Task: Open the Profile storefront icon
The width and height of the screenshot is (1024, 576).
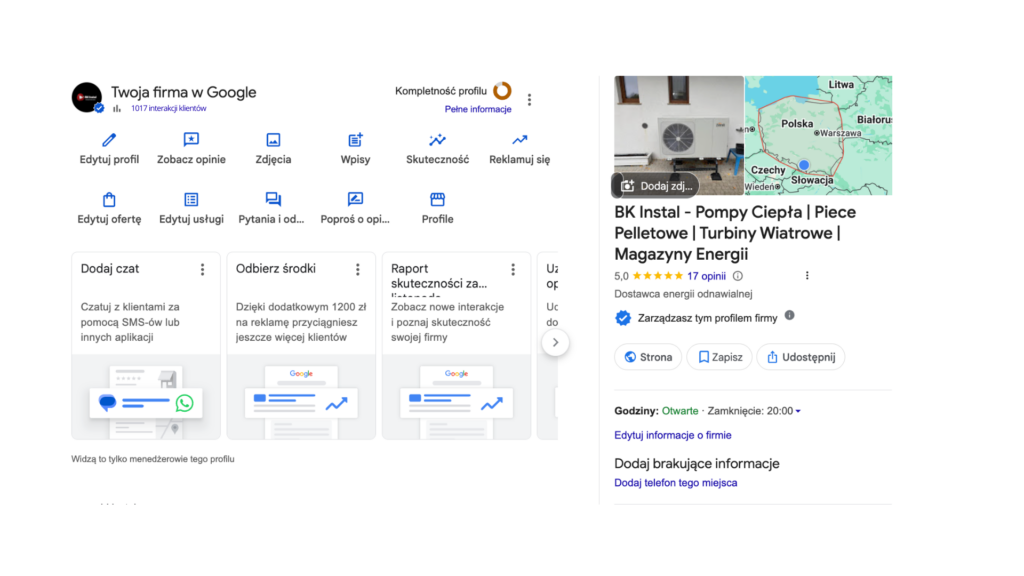Action: [x=437, y=200]
